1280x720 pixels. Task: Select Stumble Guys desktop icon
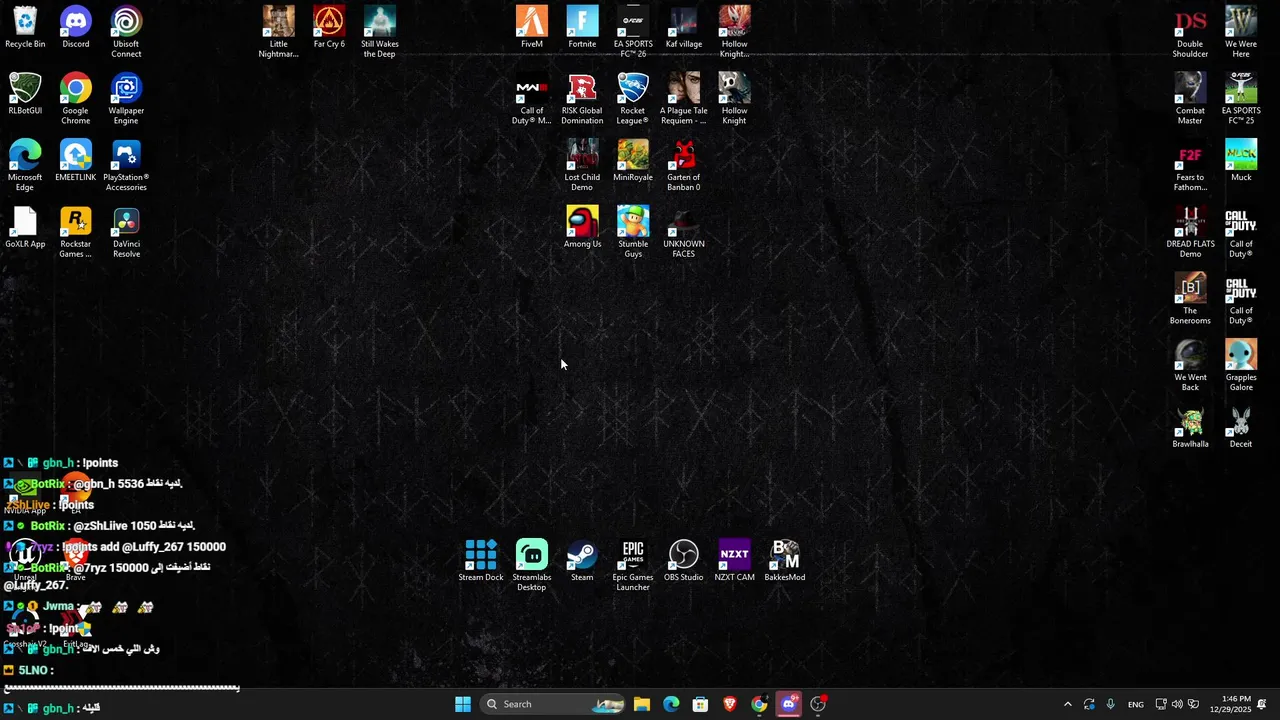click(x=633, y=232)
